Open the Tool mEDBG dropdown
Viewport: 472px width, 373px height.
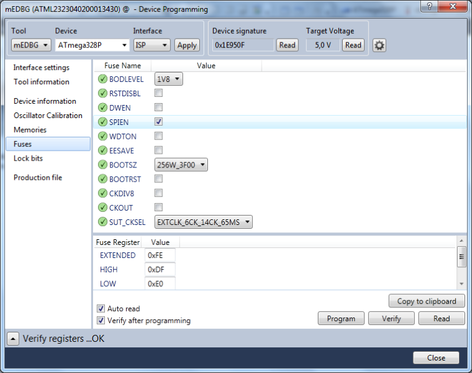[31, 45]
